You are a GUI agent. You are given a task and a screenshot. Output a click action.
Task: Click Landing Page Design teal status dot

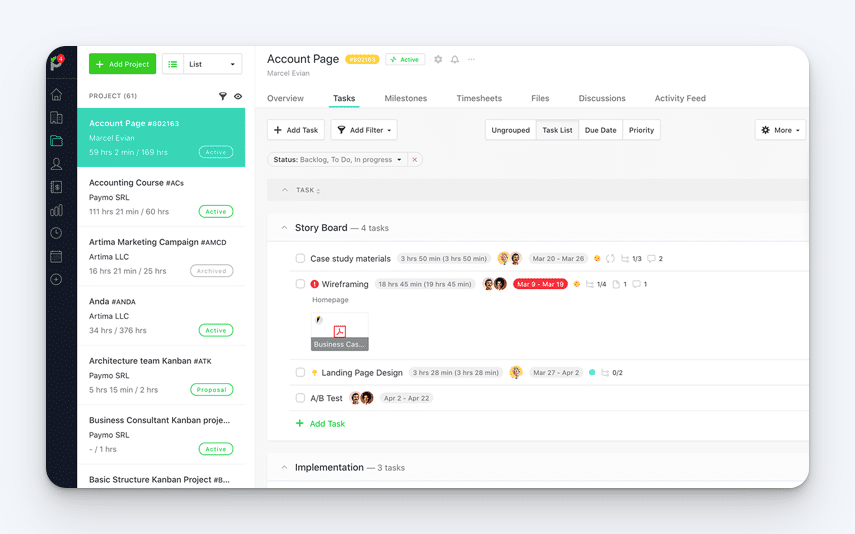point(592,373)
